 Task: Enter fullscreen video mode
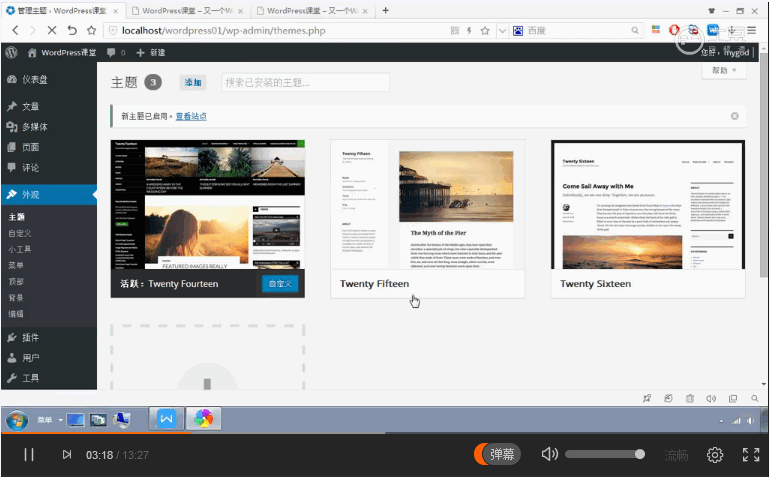(x=751, y=454)
